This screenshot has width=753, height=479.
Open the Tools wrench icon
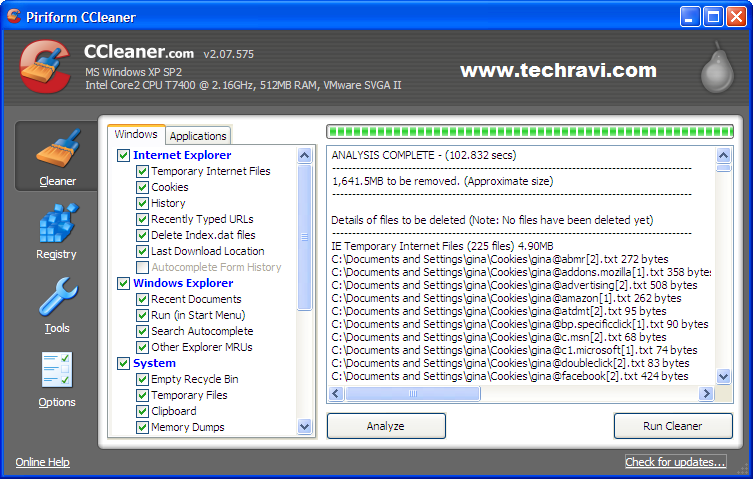click(58, 296)
